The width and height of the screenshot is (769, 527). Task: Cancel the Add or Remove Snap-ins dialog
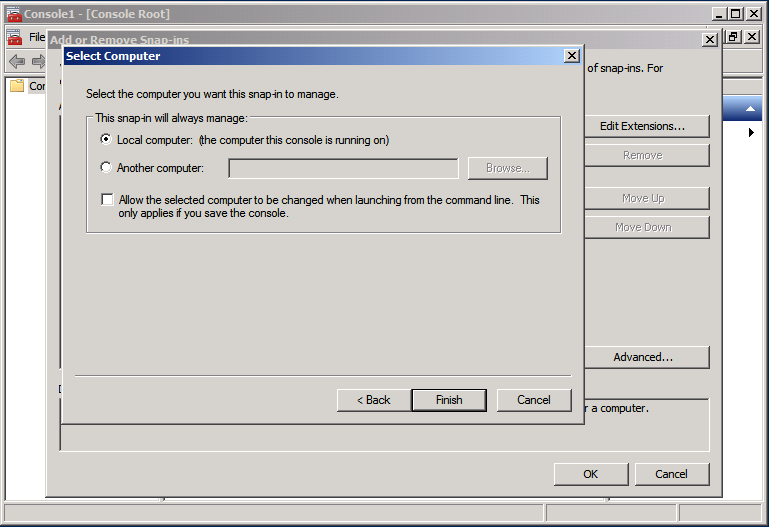point(671,474)
